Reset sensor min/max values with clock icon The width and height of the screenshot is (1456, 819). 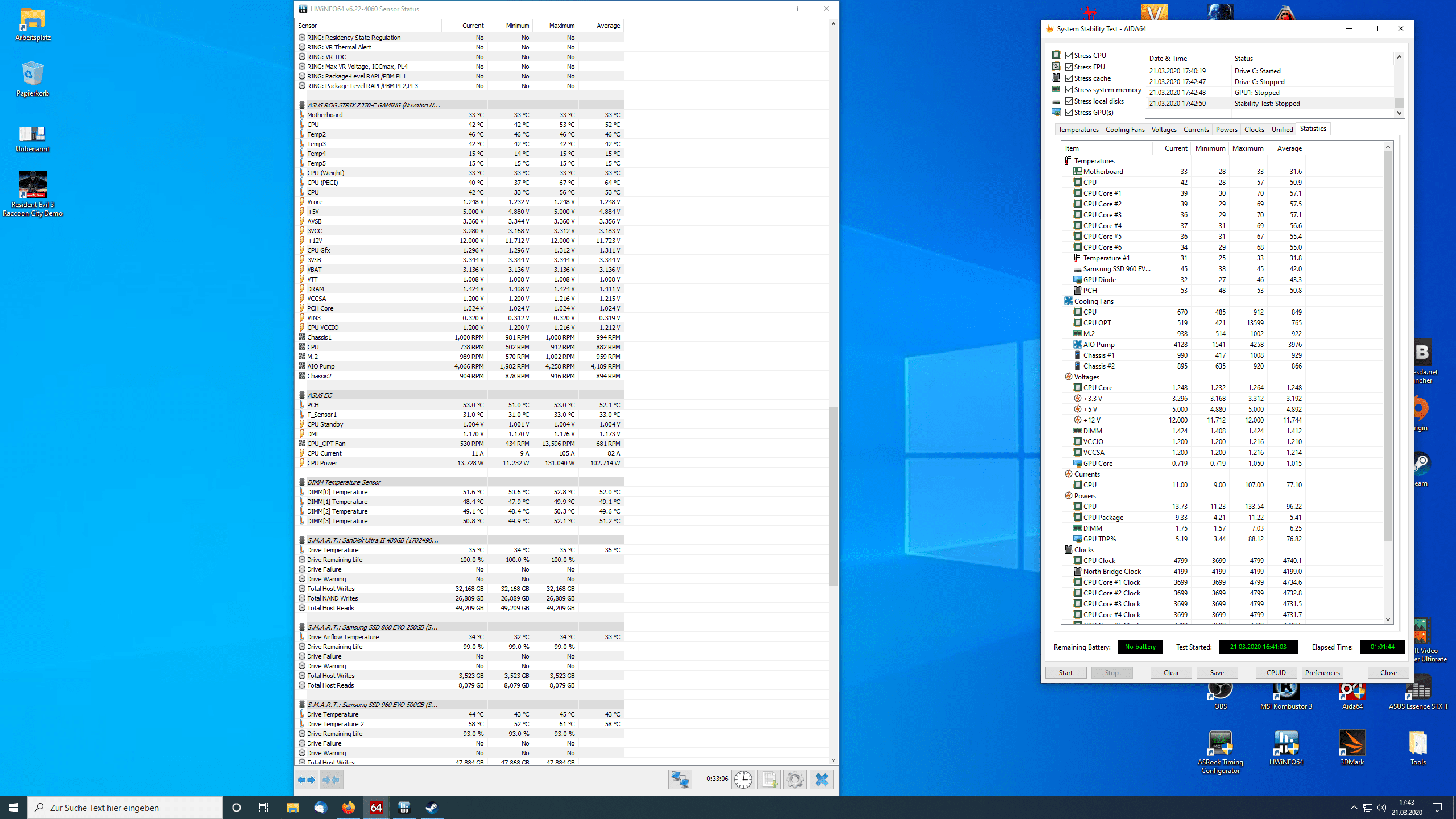[743, 779]
